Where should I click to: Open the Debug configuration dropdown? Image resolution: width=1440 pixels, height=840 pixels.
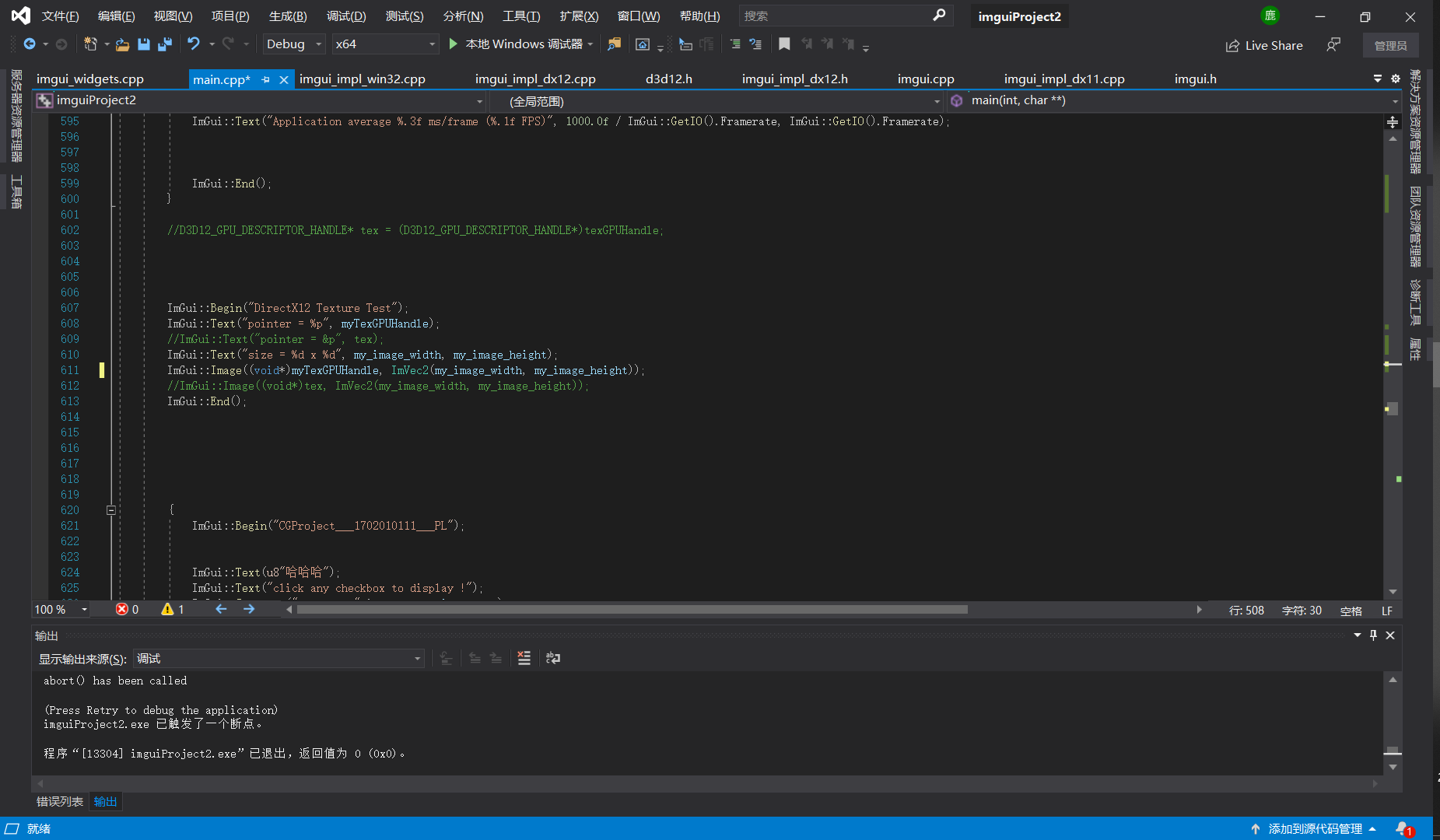[293, 44]
